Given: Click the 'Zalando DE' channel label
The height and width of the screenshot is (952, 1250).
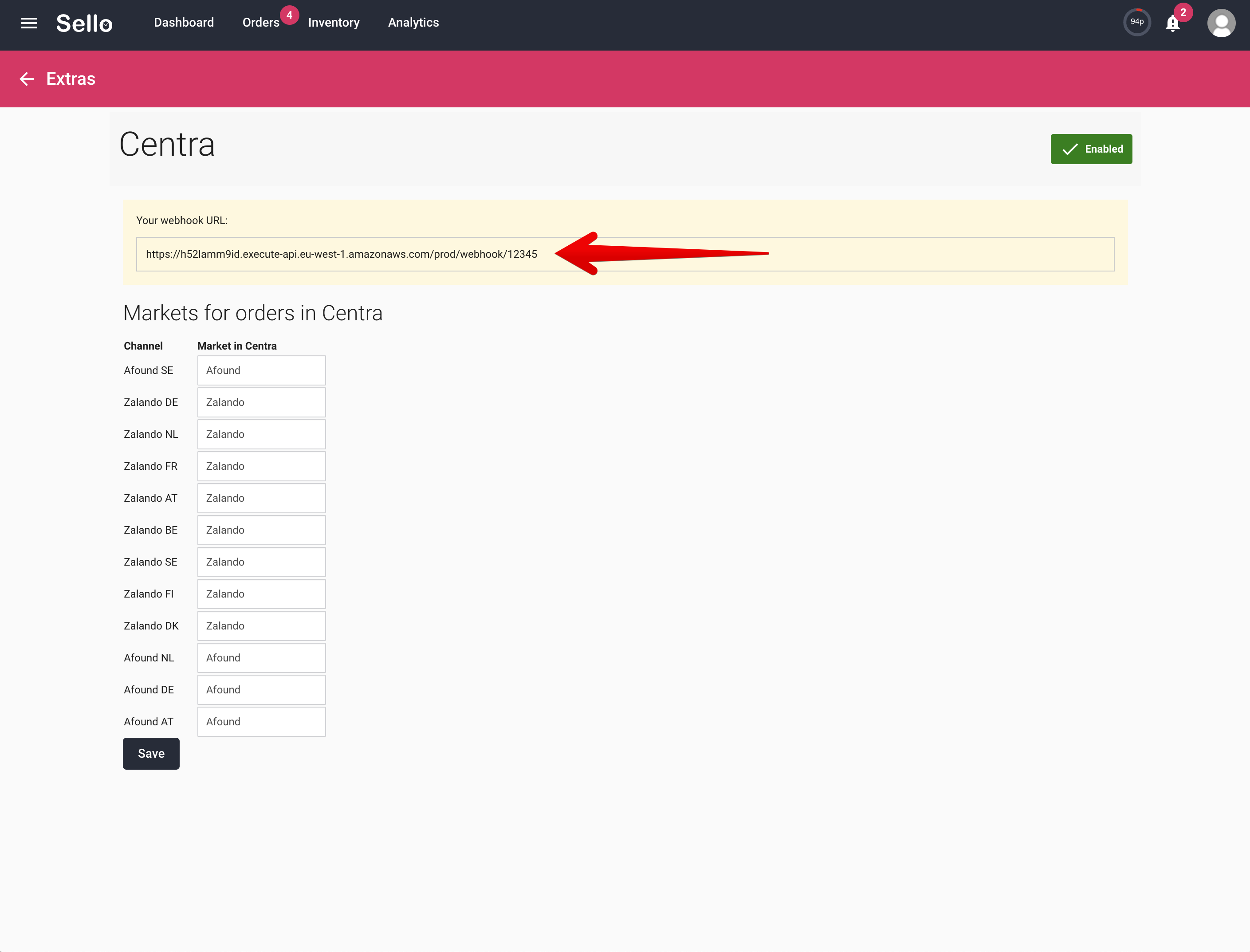Looking at the screenshot, I should (151, 402).
